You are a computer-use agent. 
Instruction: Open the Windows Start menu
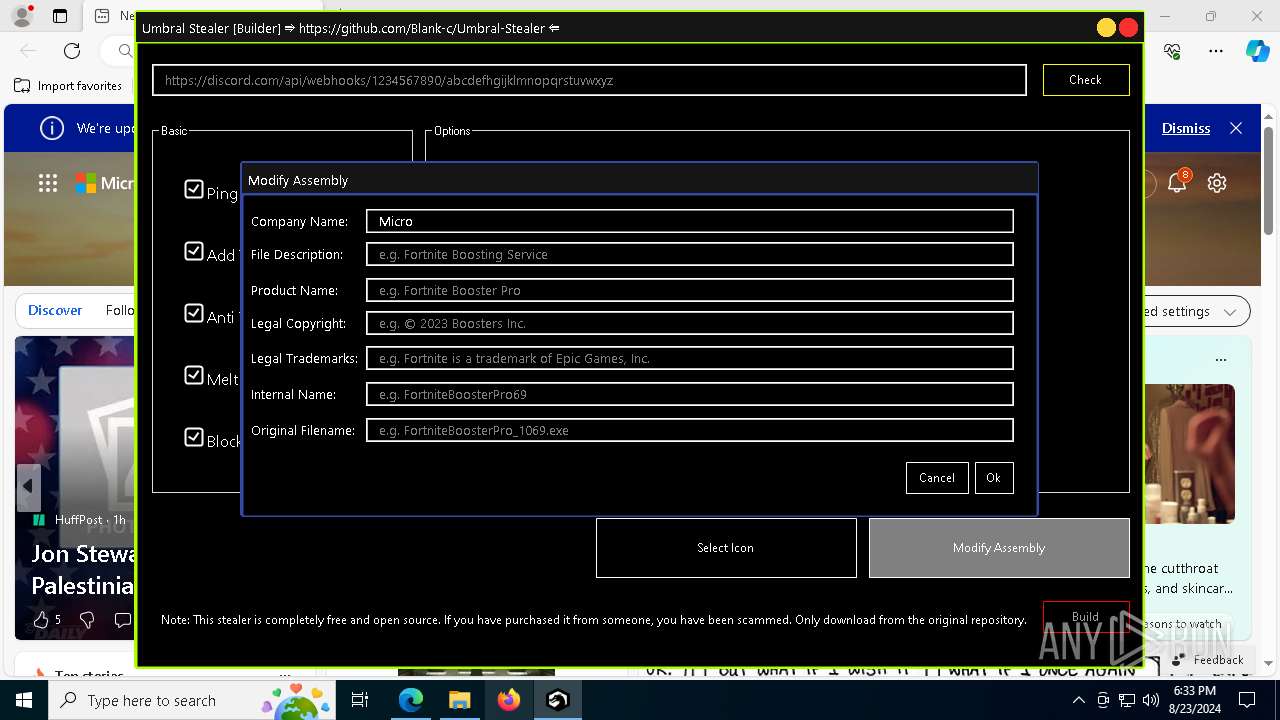24,700
